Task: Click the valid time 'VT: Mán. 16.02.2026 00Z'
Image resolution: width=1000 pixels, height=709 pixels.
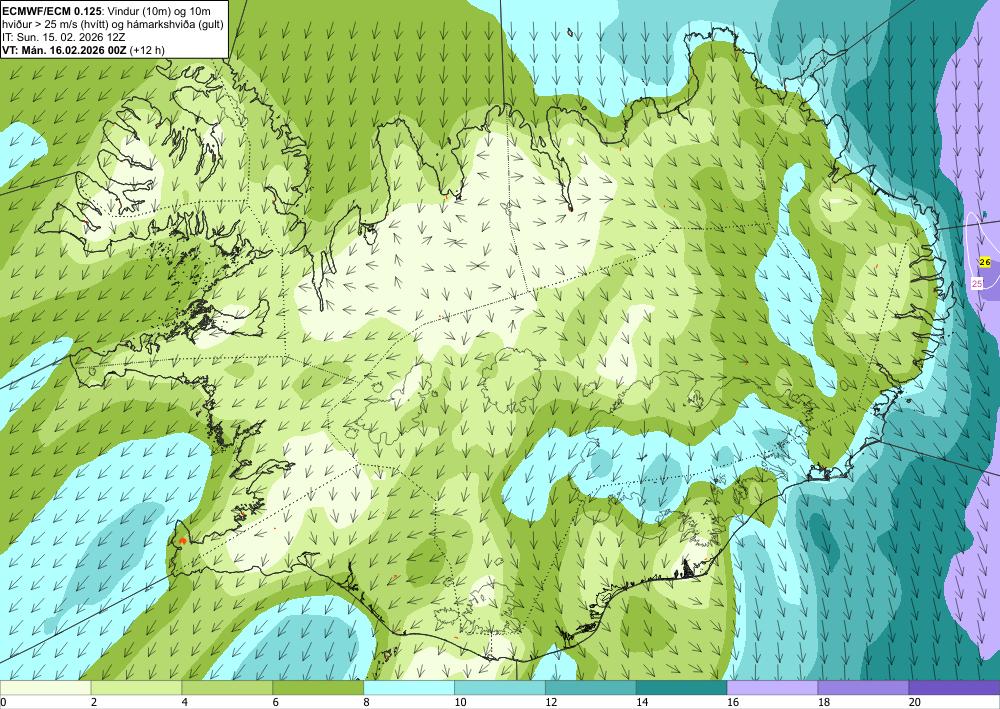Action: click(x=64, y=50)
